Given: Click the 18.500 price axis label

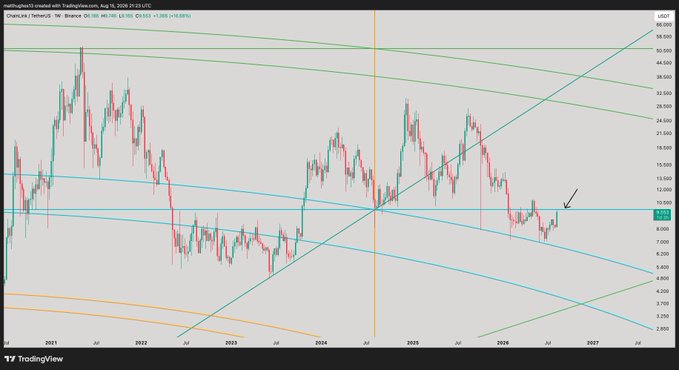Looking at the screenshot, I should [663, 148].
